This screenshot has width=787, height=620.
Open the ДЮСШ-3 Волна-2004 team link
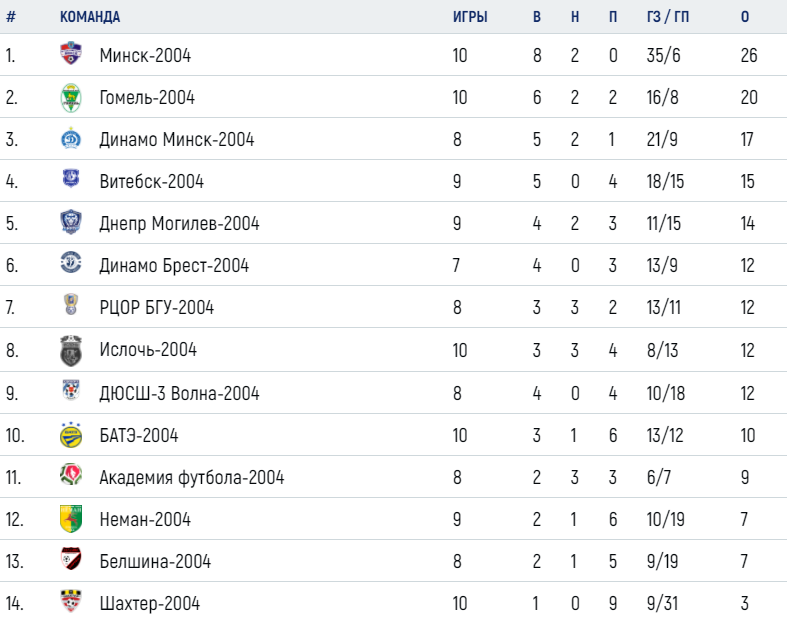click(179, 393)
